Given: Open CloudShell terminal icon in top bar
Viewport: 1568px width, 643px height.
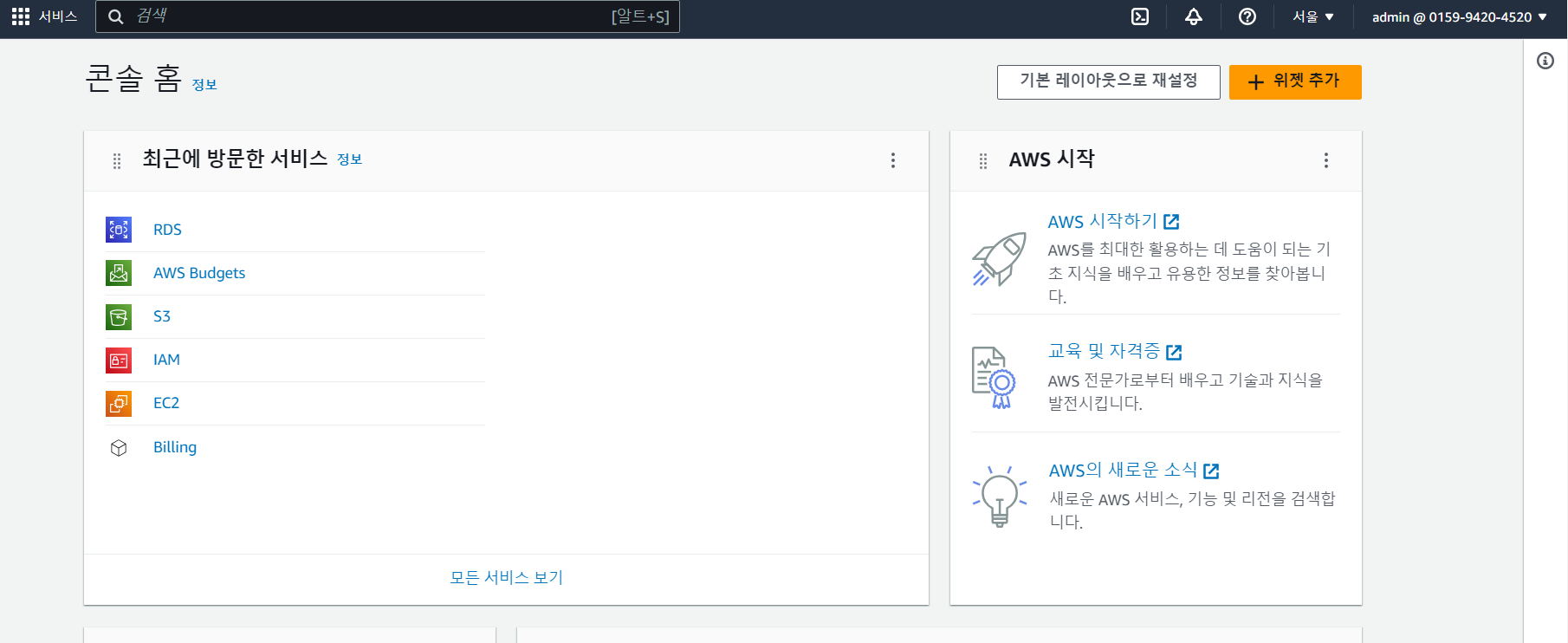Looking at the screenshot, I should pos(1140,16).
